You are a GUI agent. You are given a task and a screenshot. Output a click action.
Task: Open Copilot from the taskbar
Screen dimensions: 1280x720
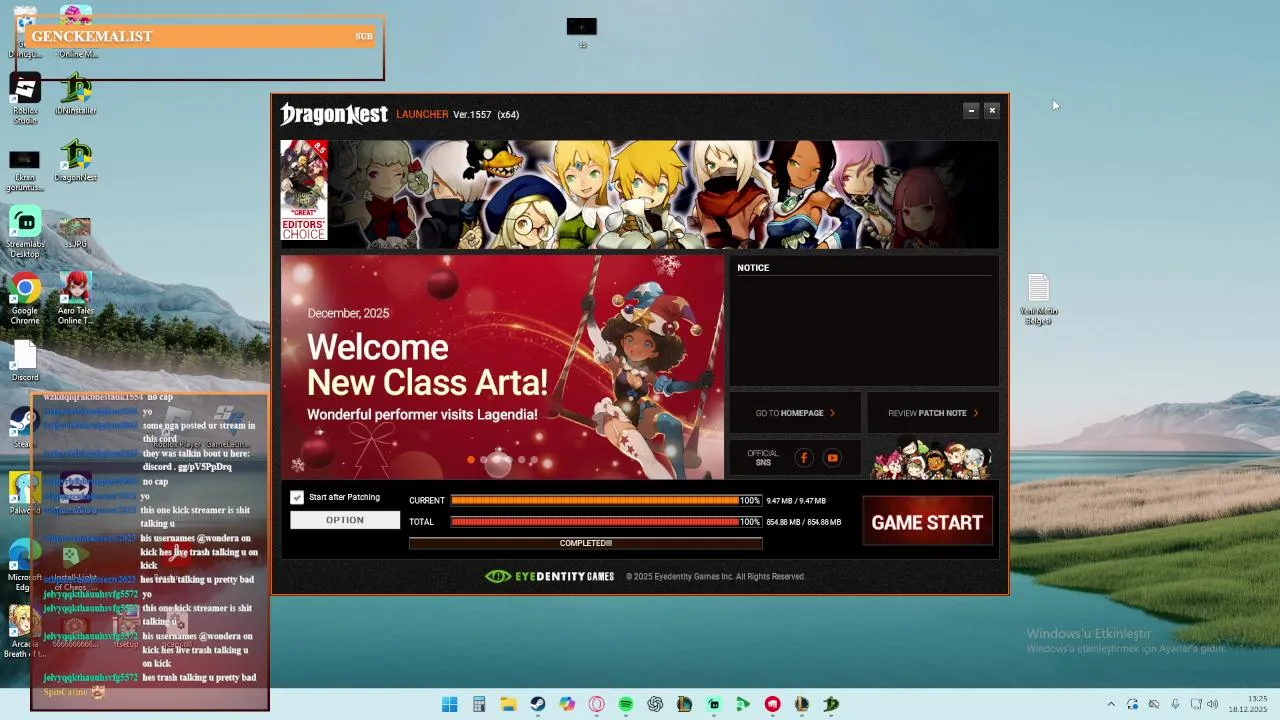567,704
